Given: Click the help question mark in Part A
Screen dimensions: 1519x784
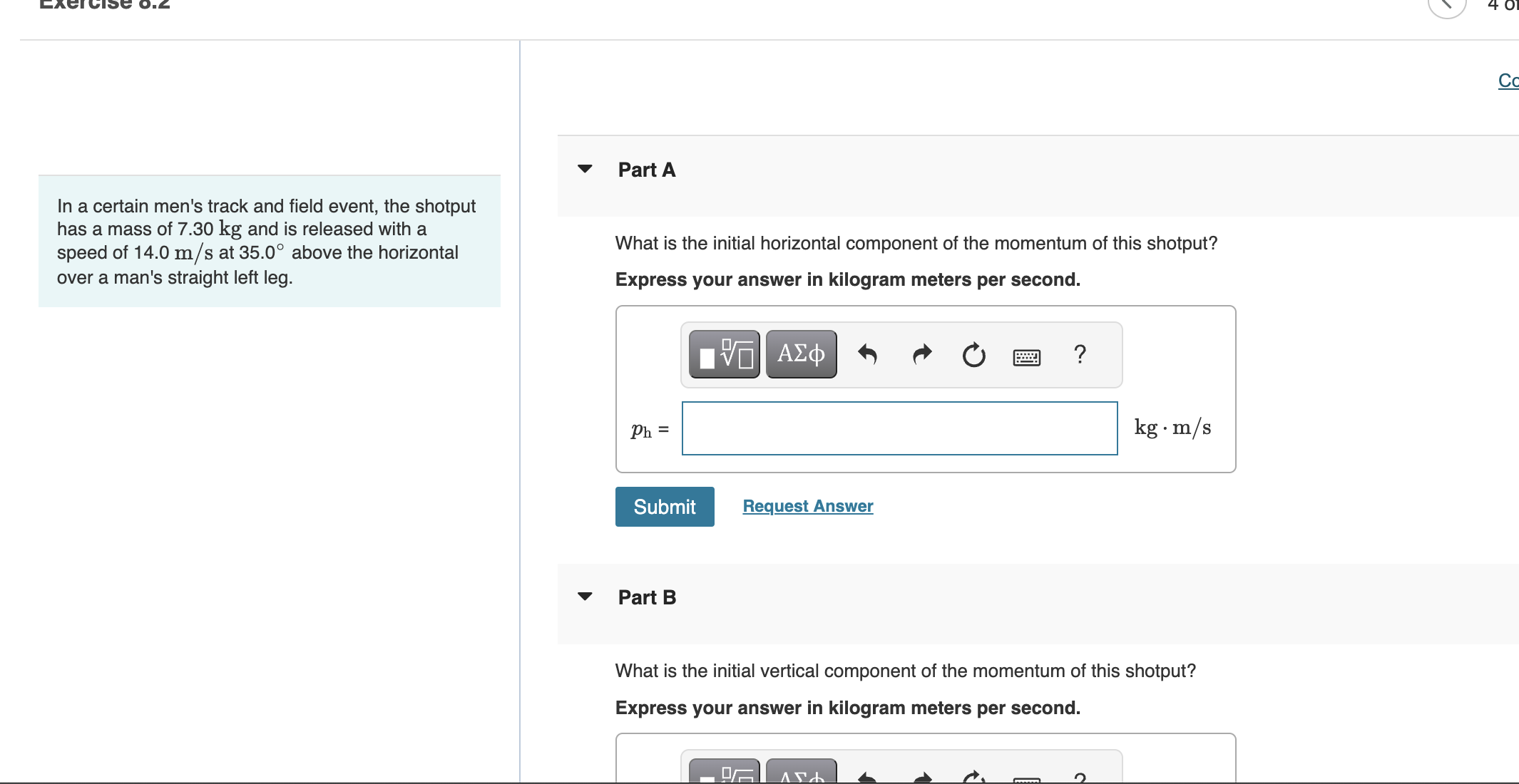Looking at the screenshot, I should point(1080,354).
